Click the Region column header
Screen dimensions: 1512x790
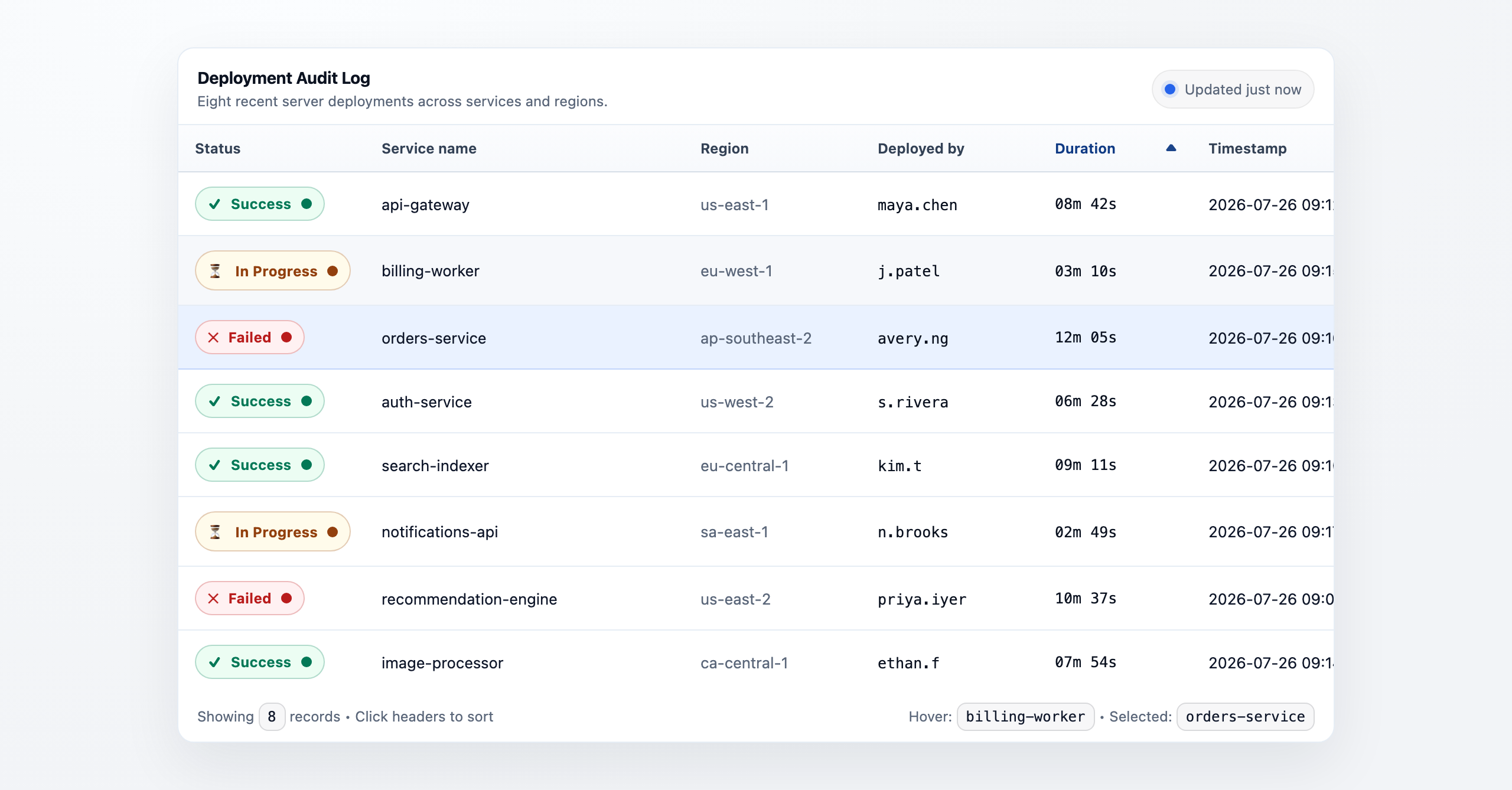click(725, 149)
